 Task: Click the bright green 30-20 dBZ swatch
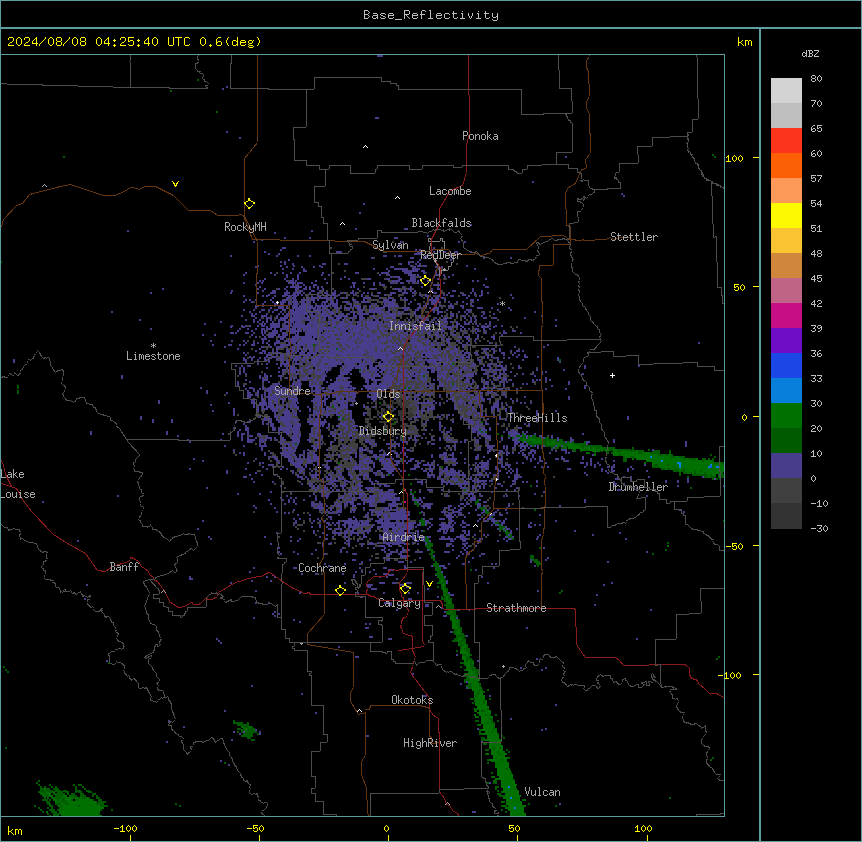(x=786, y=416)
